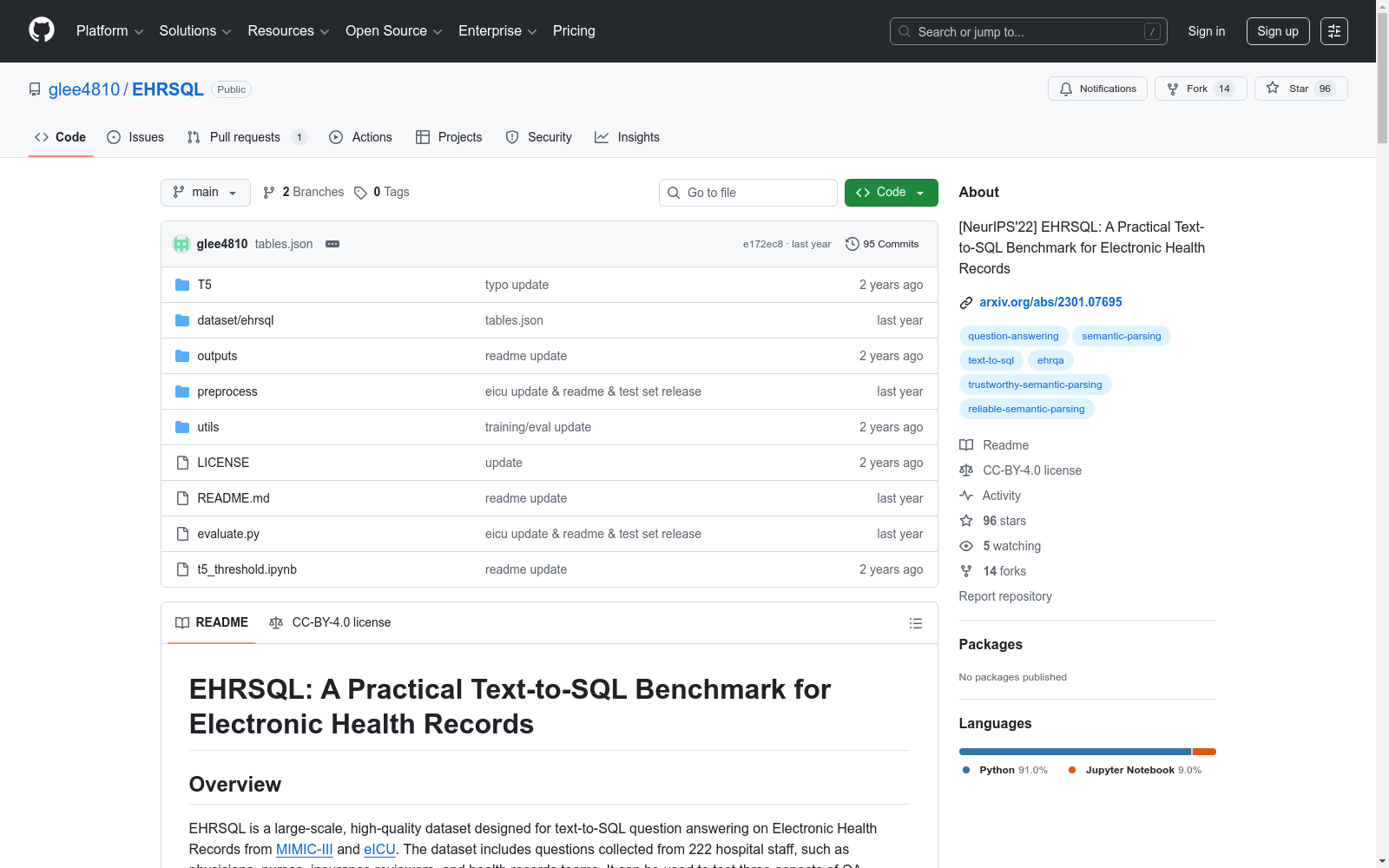The height and width of the screenshot is (868, 1389).
Task: Click the Jupyter Notebook 9.0% language link
Action: point(1136,770)
